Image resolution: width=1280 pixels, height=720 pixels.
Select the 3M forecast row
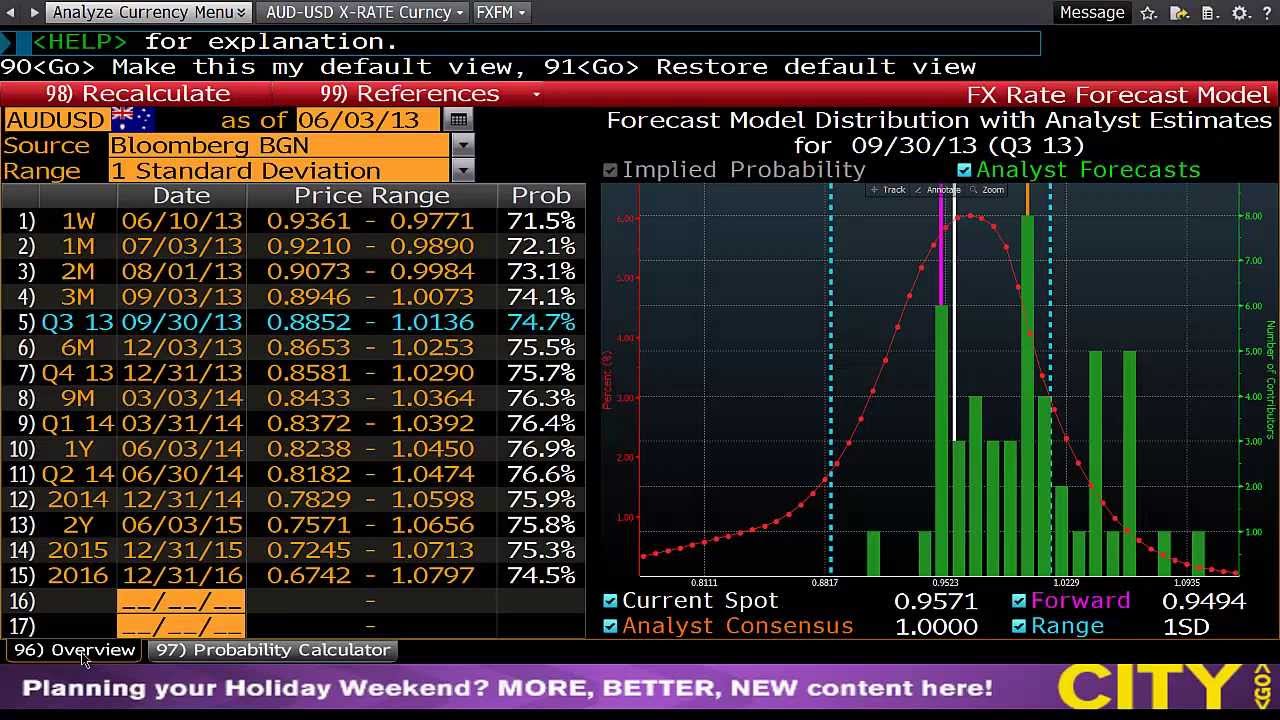click(x=293, y=297)
